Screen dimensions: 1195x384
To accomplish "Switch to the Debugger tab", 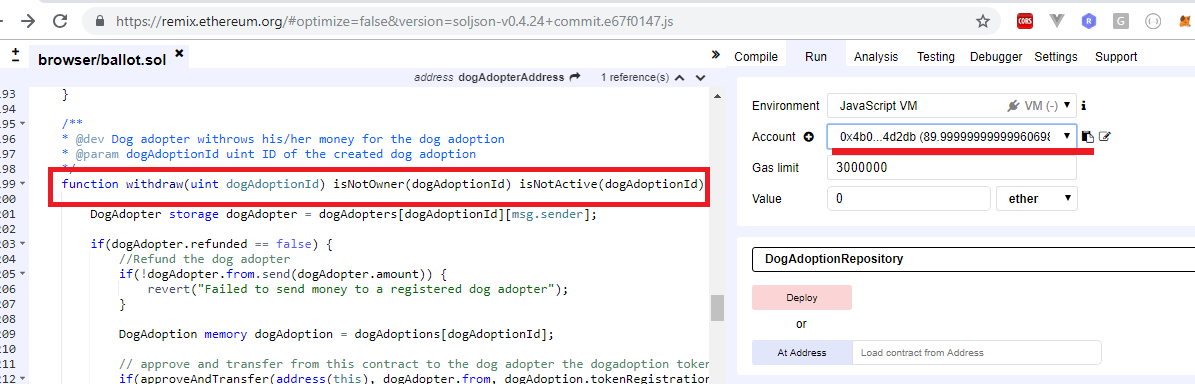I will (996, 56).
